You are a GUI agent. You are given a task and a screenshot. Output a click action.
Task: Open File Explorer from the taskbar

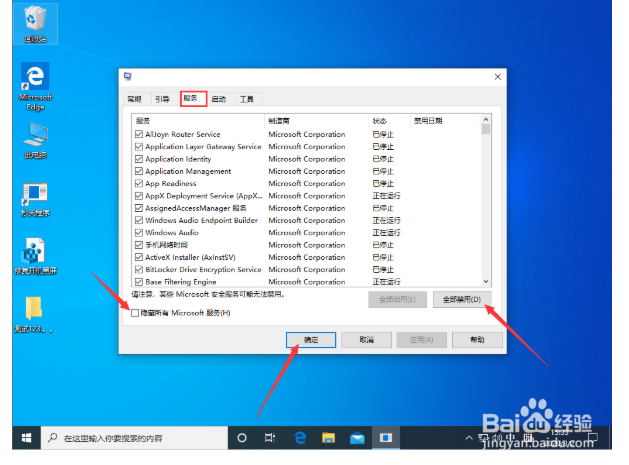coord(329,438)
